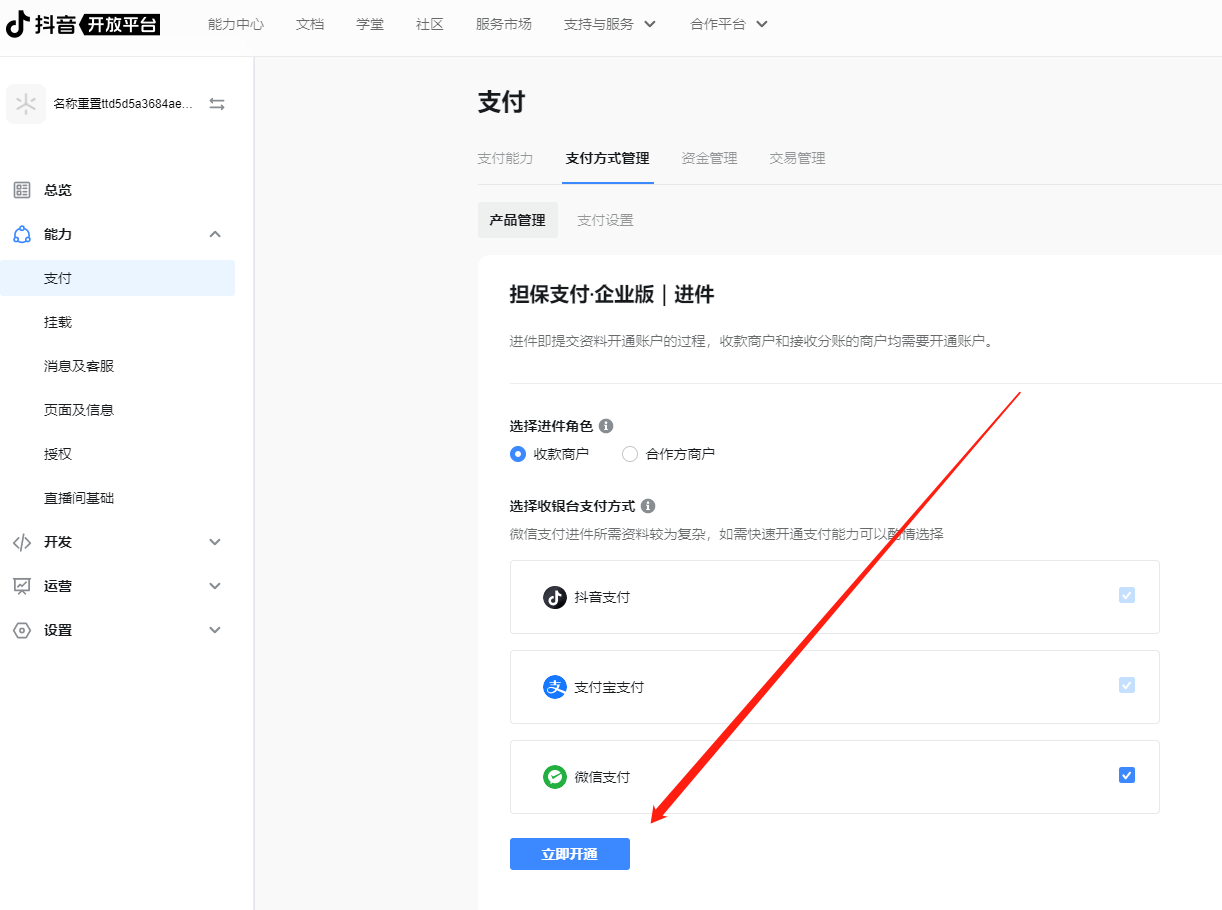This screenshot has height=910, width=1222.
Task: Expand the 设置 sidebar section chevron
Action: pos(215,630)
